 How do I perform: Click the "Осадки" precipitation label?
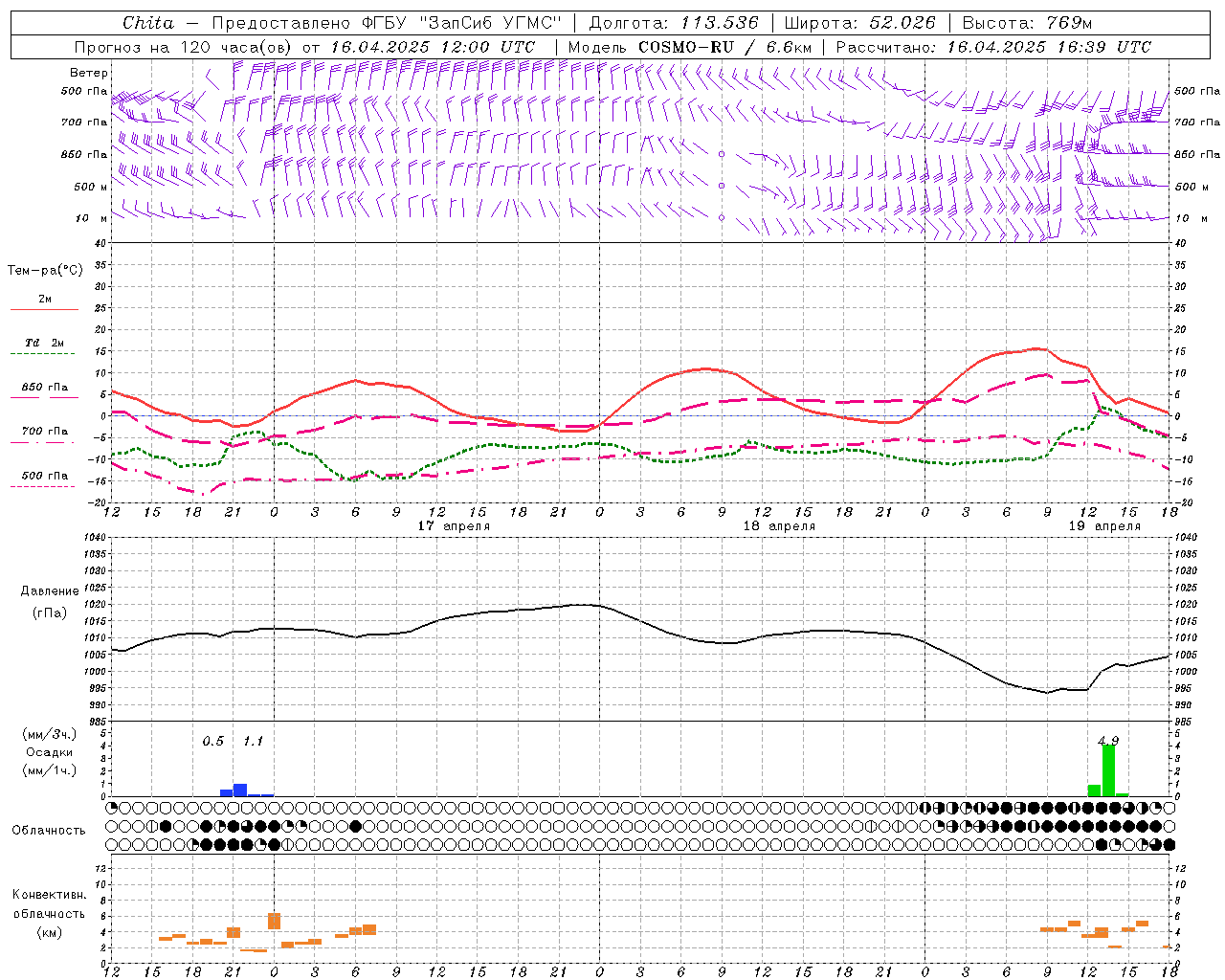tap(50, 752)
